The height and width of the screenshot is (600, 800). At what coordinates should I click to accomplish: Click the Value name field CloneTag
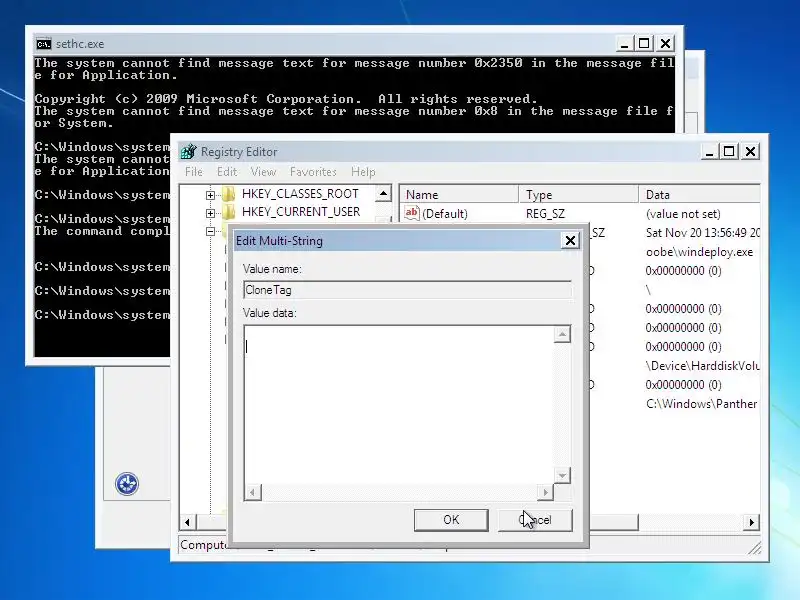click(x=408, y=290)
